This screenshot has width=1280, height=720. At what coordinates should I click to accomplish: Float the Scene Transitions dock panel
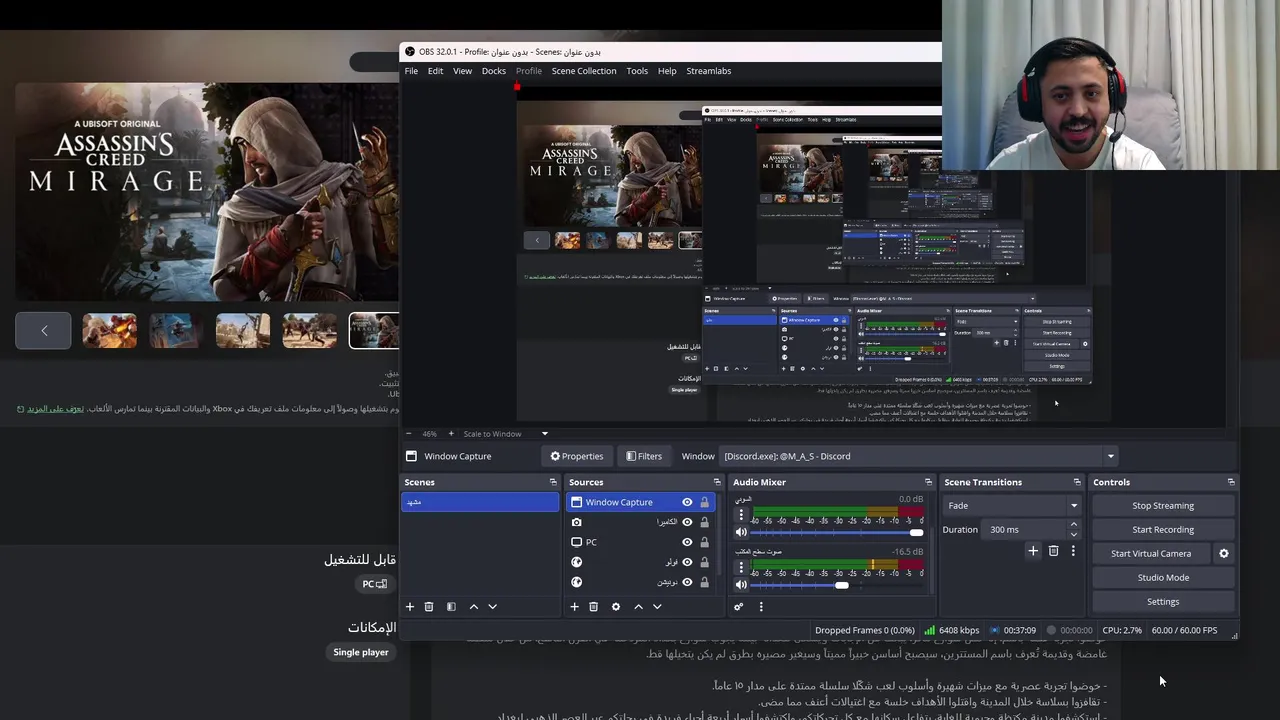[x=1077, y=482]
